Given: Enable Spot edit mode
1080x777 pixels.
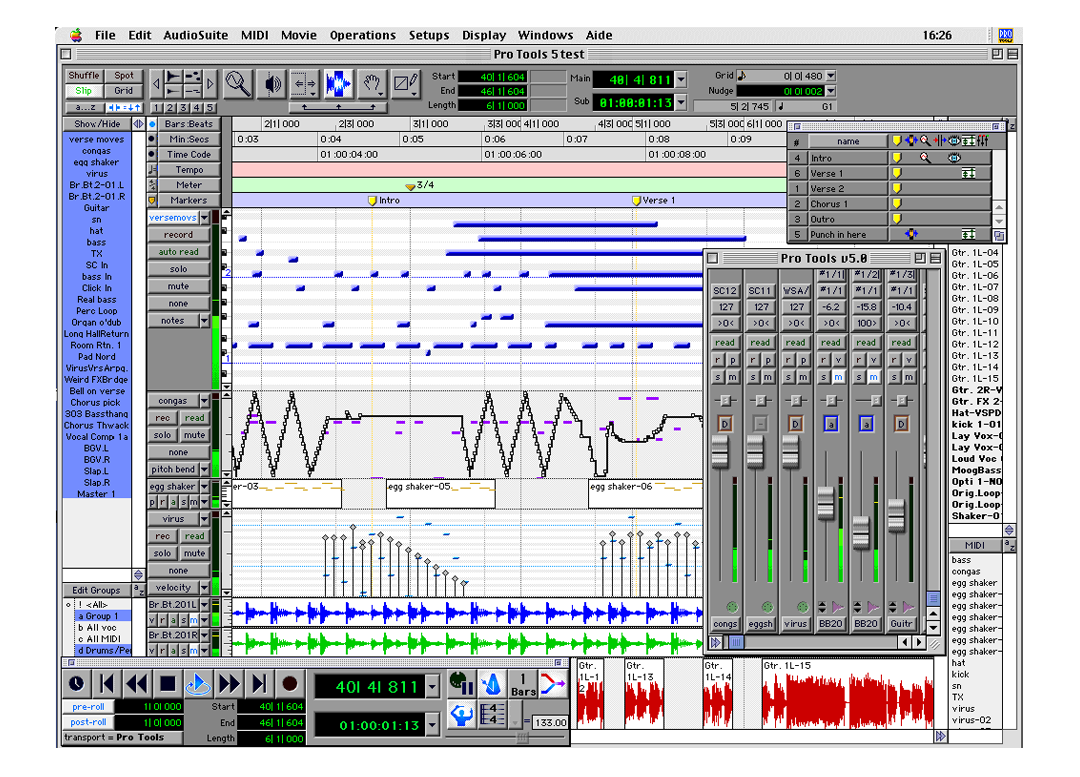Looking at the screenshot, I should (x=124, y=76).
